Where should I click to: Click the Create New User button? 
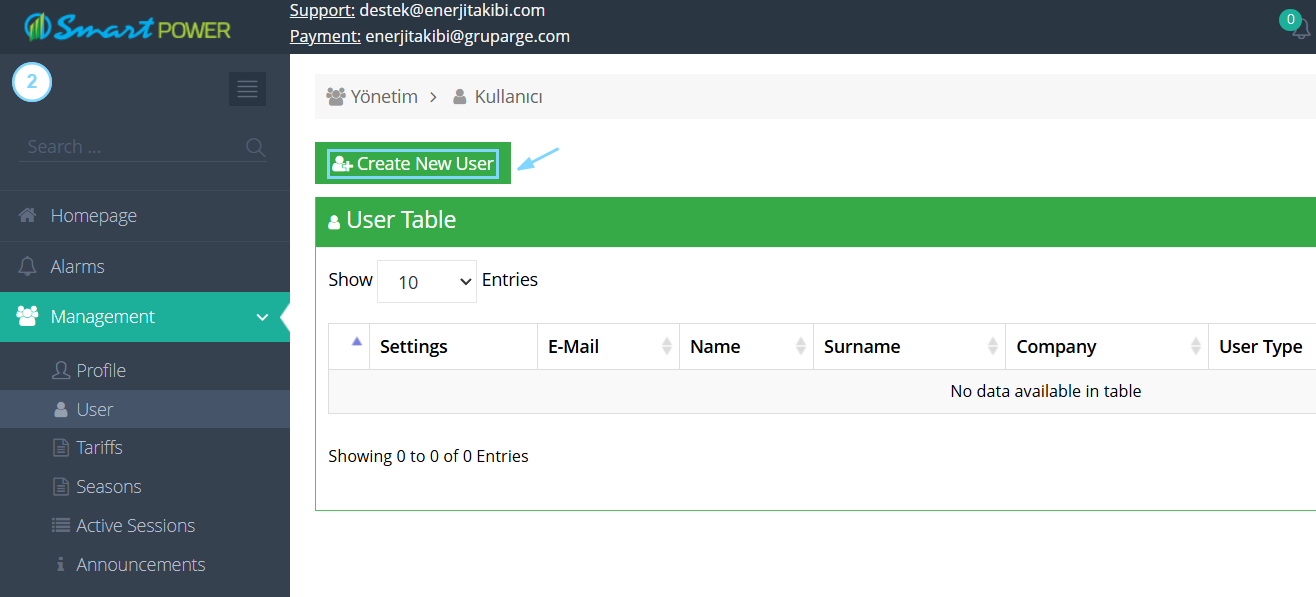coord(413,163)
